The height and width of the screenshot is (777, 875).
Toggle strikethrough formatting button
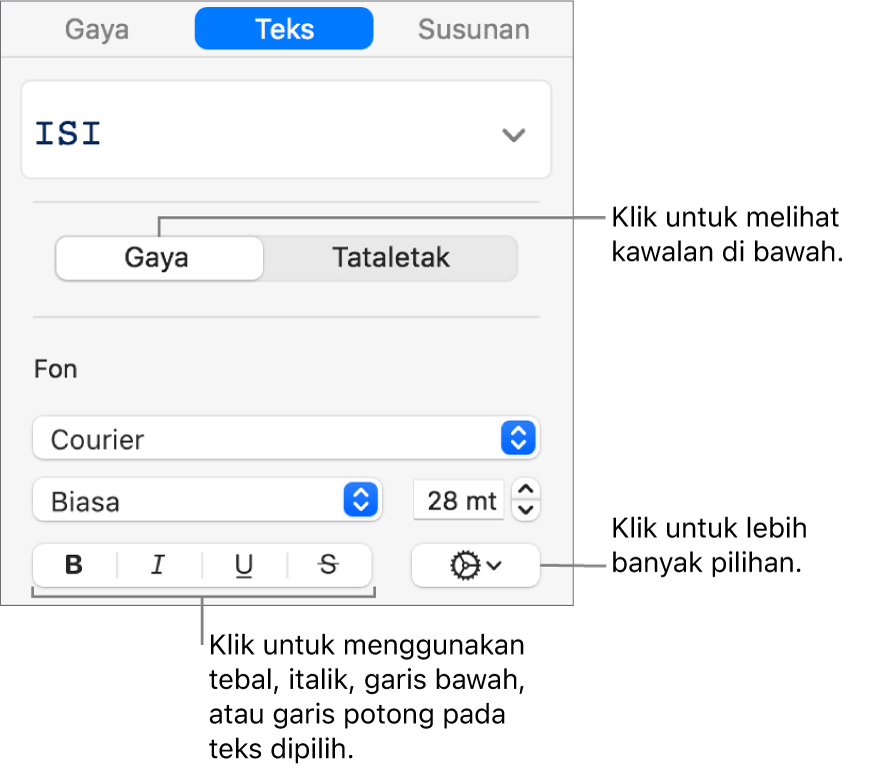pyautogui.click(x=328, y=566)
